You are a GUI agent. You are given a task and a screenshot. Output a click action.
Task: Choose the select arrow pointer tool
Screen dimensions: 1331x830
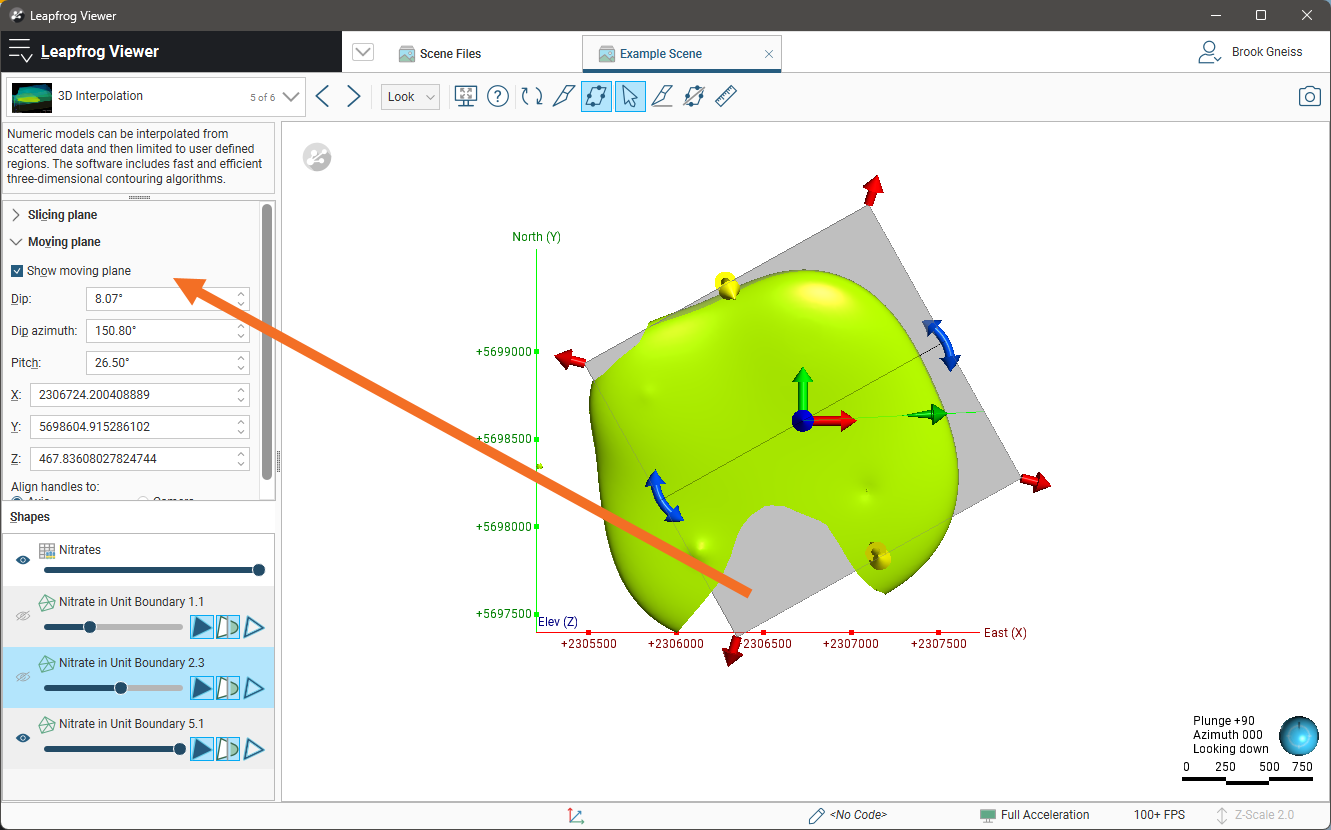630,96
